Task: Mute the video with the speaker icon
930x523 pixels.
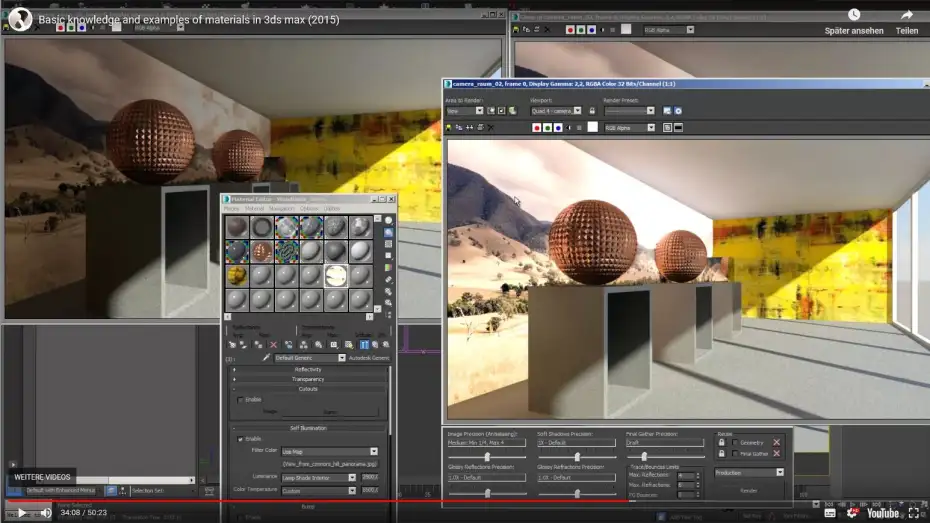Action: 46,512
